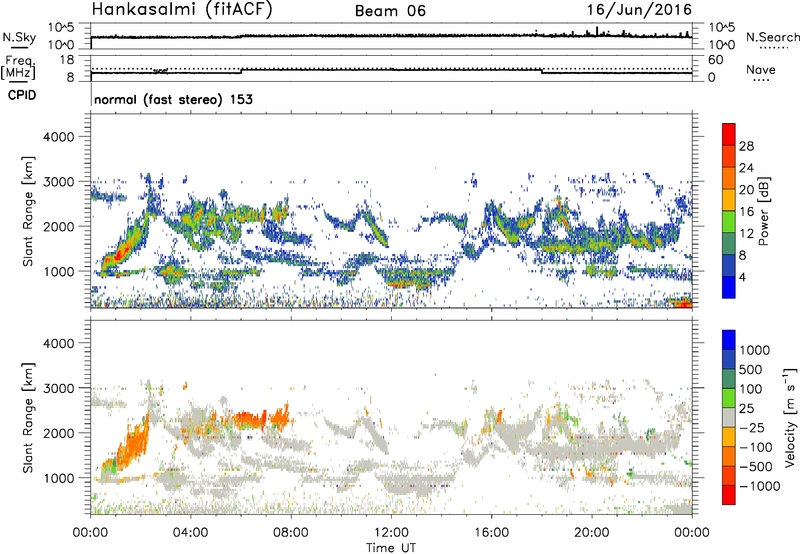Click the orange negative-velocity patch near 07:00 UT

tap(250, 419)
